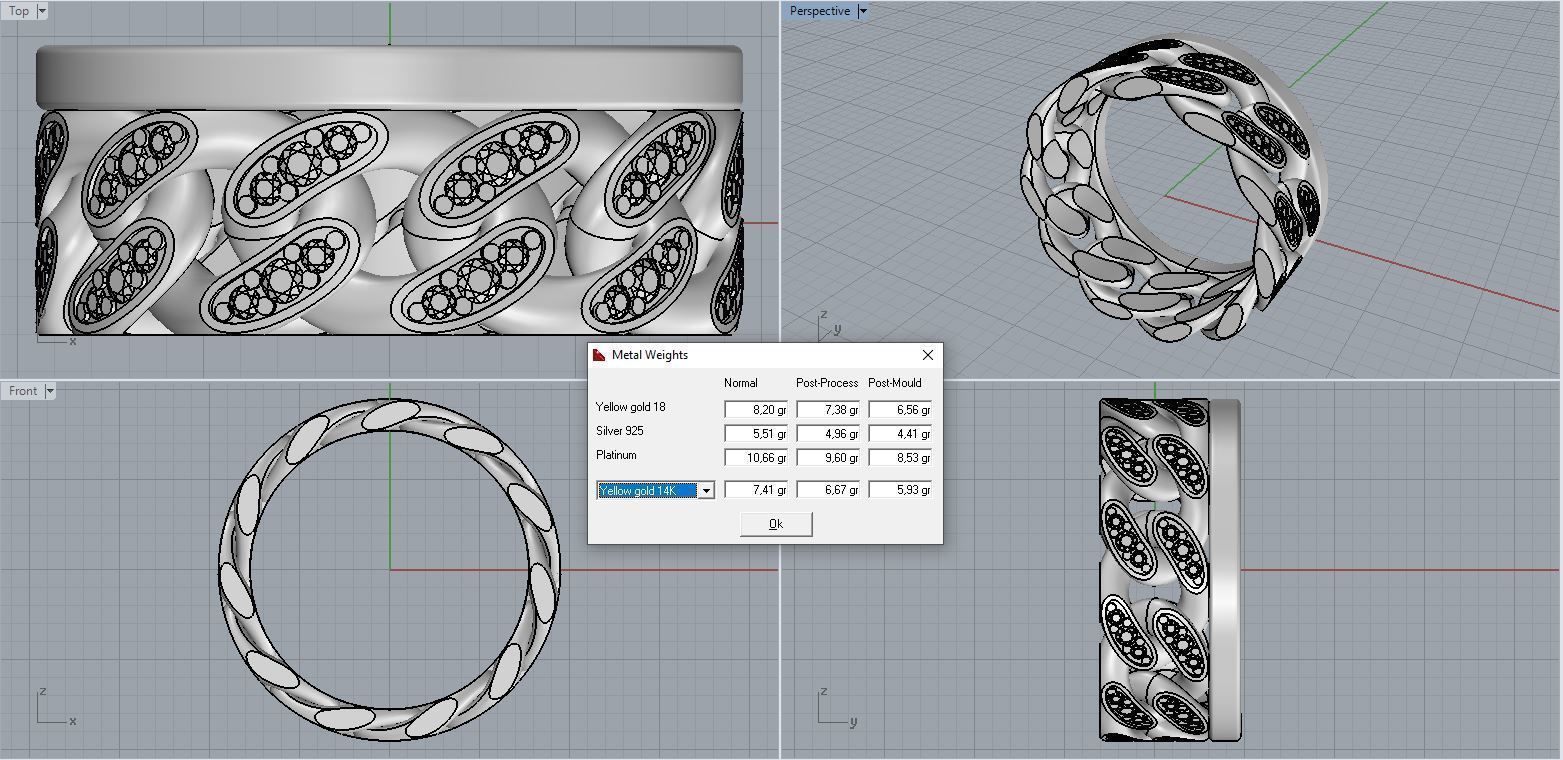Click the 6,67 gr Post-Process field
1563x760 pixels.
(828, 489)
